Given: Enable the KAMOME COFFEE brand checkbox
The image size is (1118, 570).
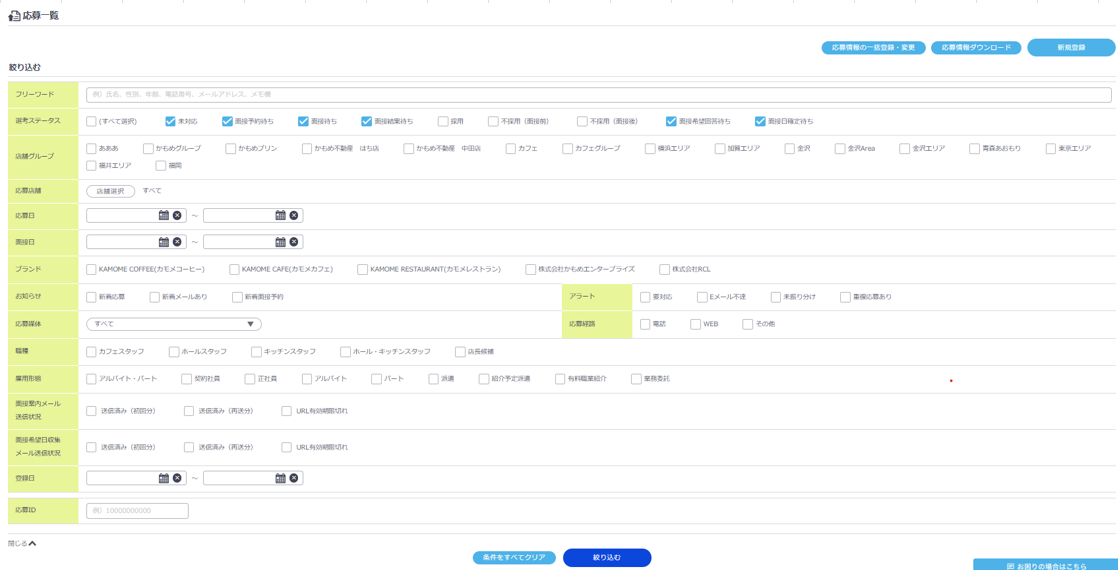Looking at the screenshot, I should [x=91, y=269].
